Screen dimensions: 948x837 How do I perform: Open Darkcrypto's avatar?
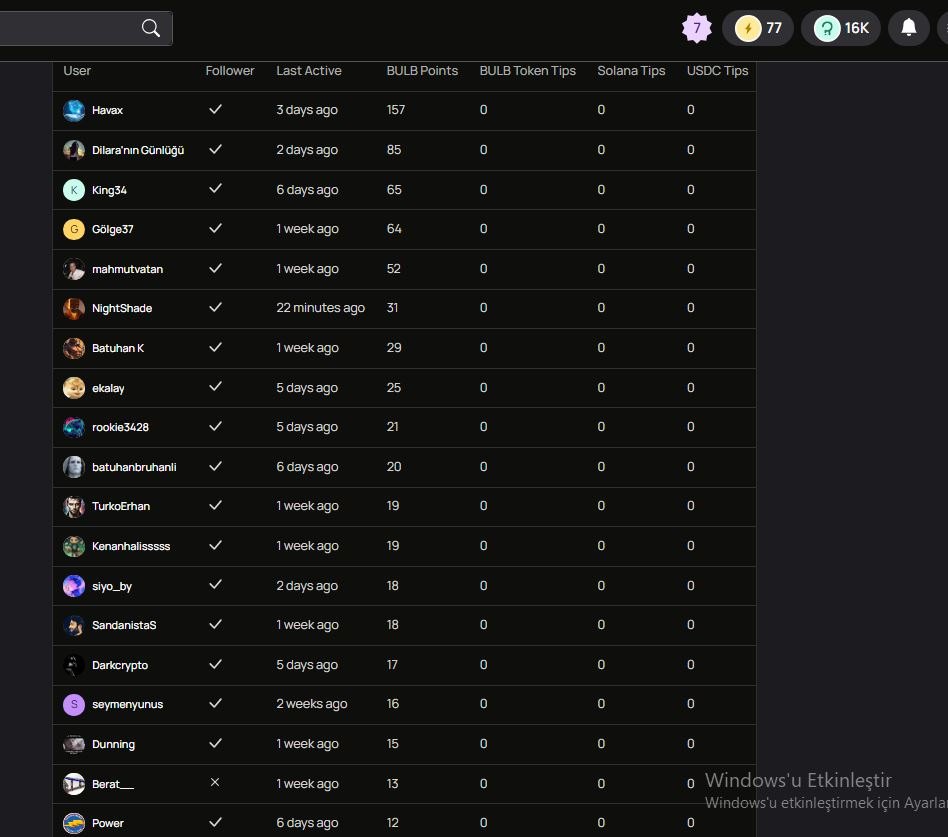pyautogui.click(x=74, y=665)
